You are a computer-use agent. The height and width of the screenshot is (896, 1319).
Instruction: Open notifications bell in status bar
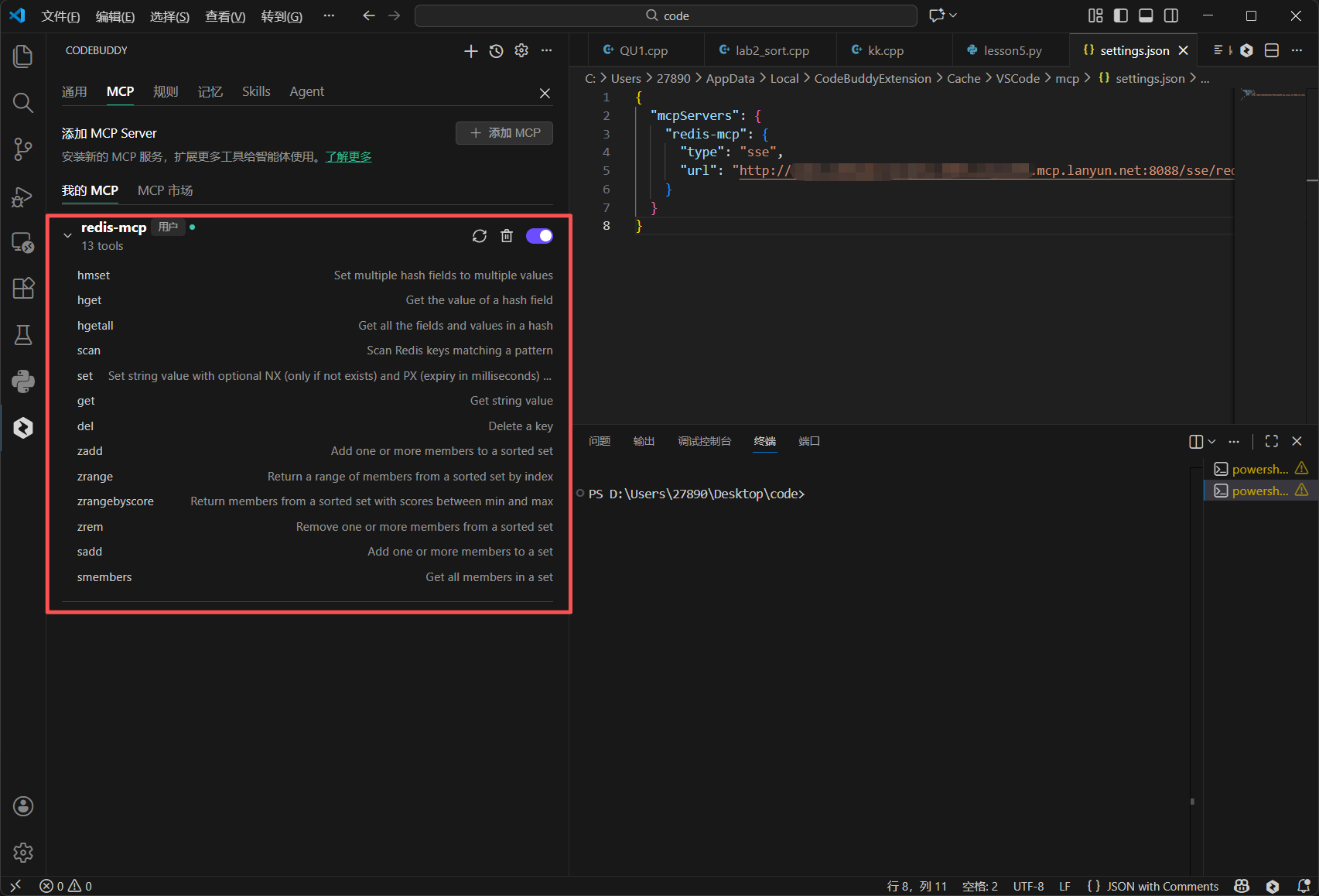pyautogui.click(x=1304, y=886)
